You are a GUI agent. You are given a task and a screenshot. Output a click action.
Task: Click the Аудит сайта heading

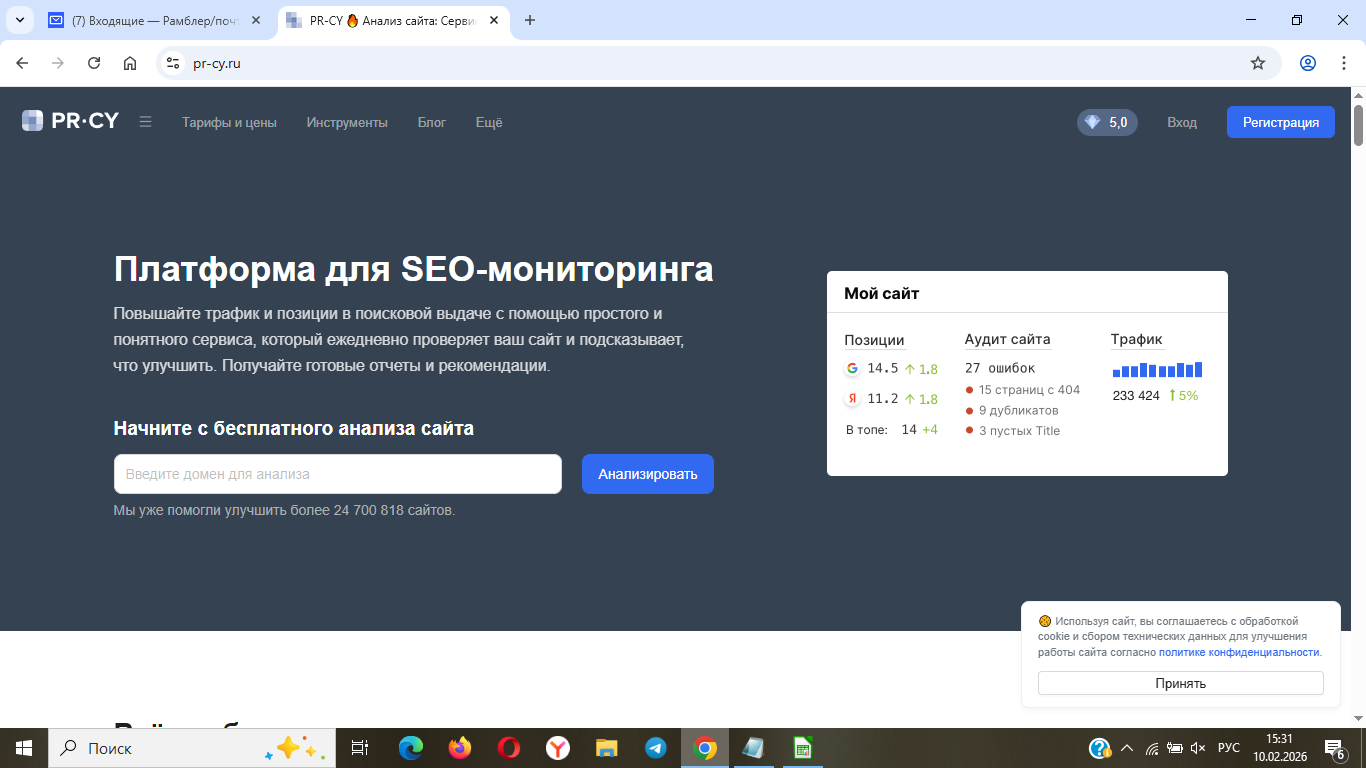(1008, 340)
